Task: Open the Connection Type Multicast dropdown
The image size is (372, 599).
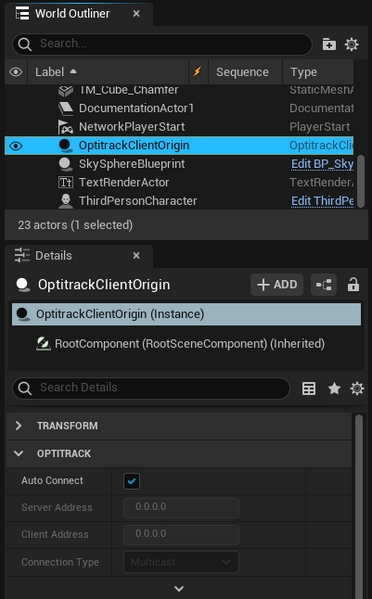Action: tap(181, 562)
